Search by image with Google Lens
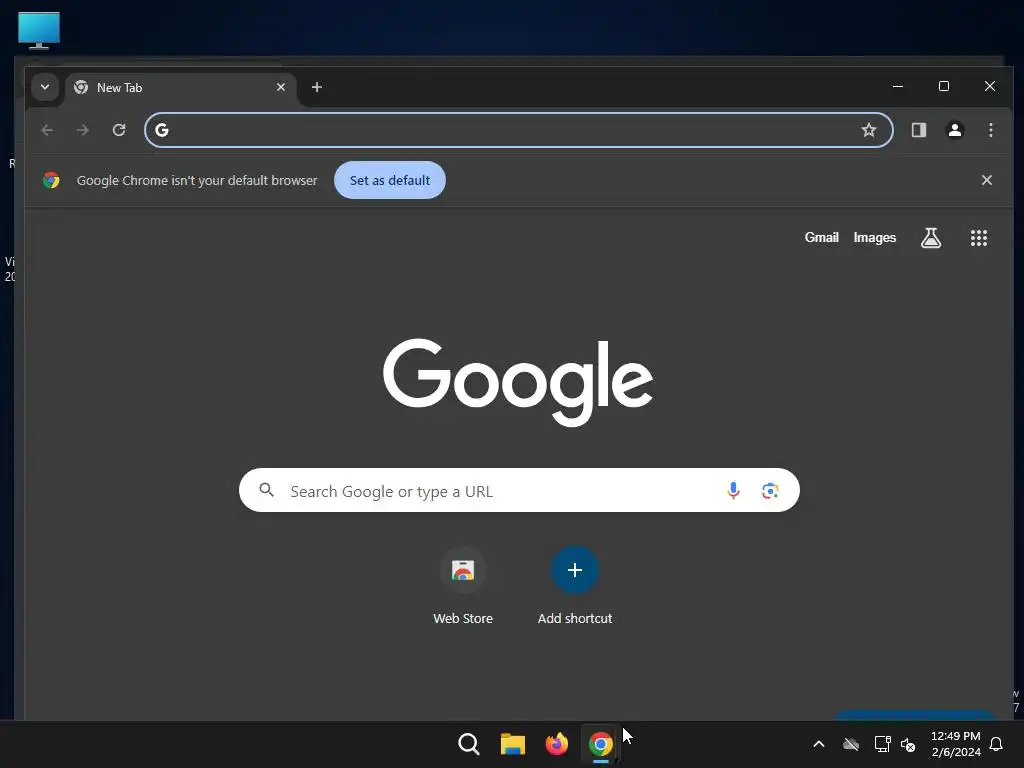This screenshot has width=1024, height=768. (x=770, y=490)
